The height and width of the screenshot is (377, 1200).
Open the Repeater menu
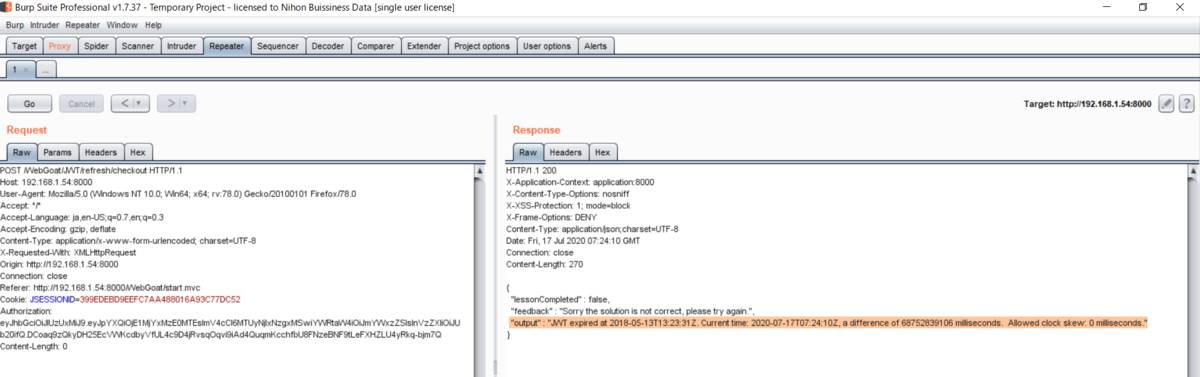coord(83,24)
